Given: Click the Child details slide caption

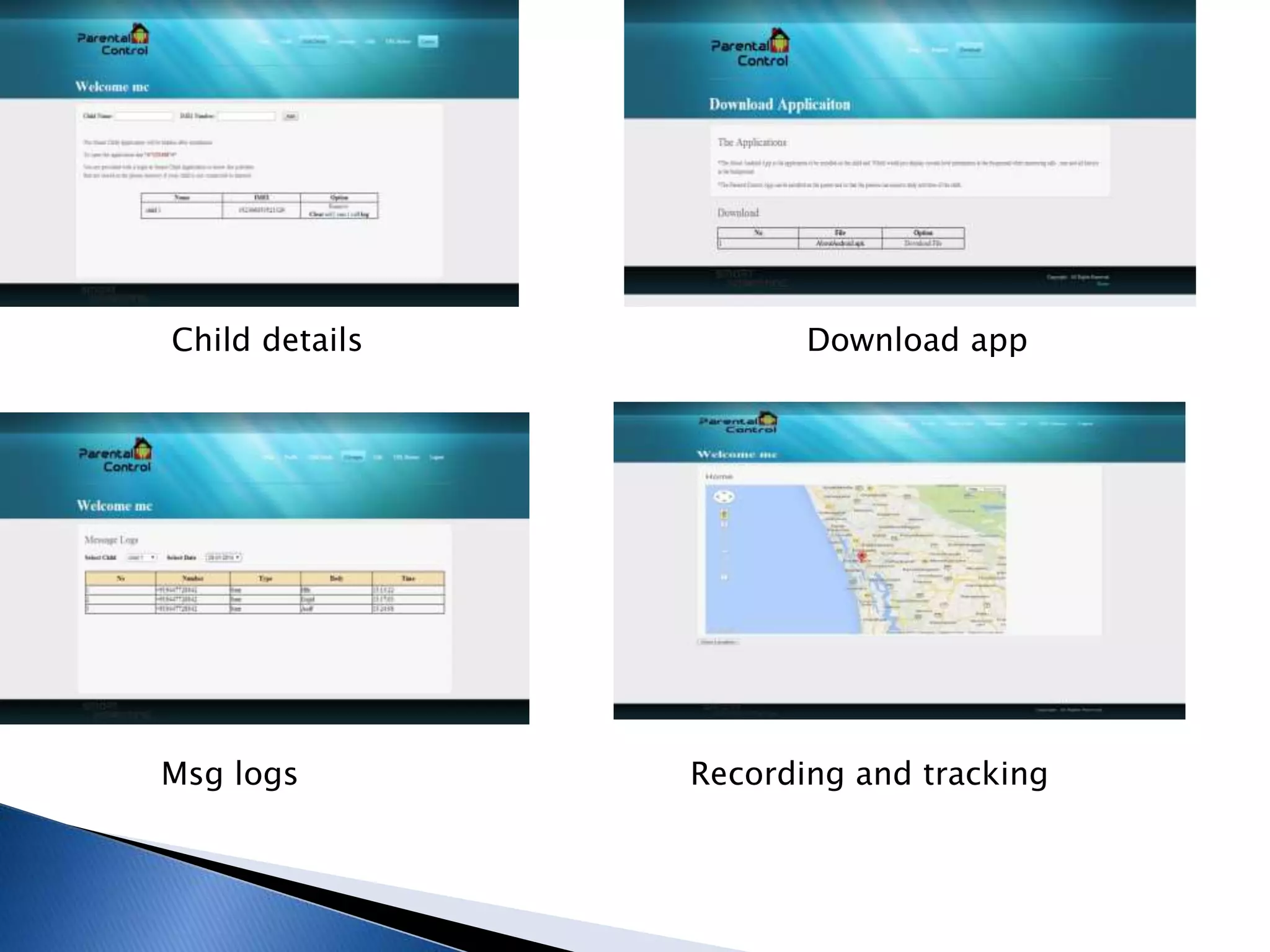Looking at the screenshot, I should point(267,340).
